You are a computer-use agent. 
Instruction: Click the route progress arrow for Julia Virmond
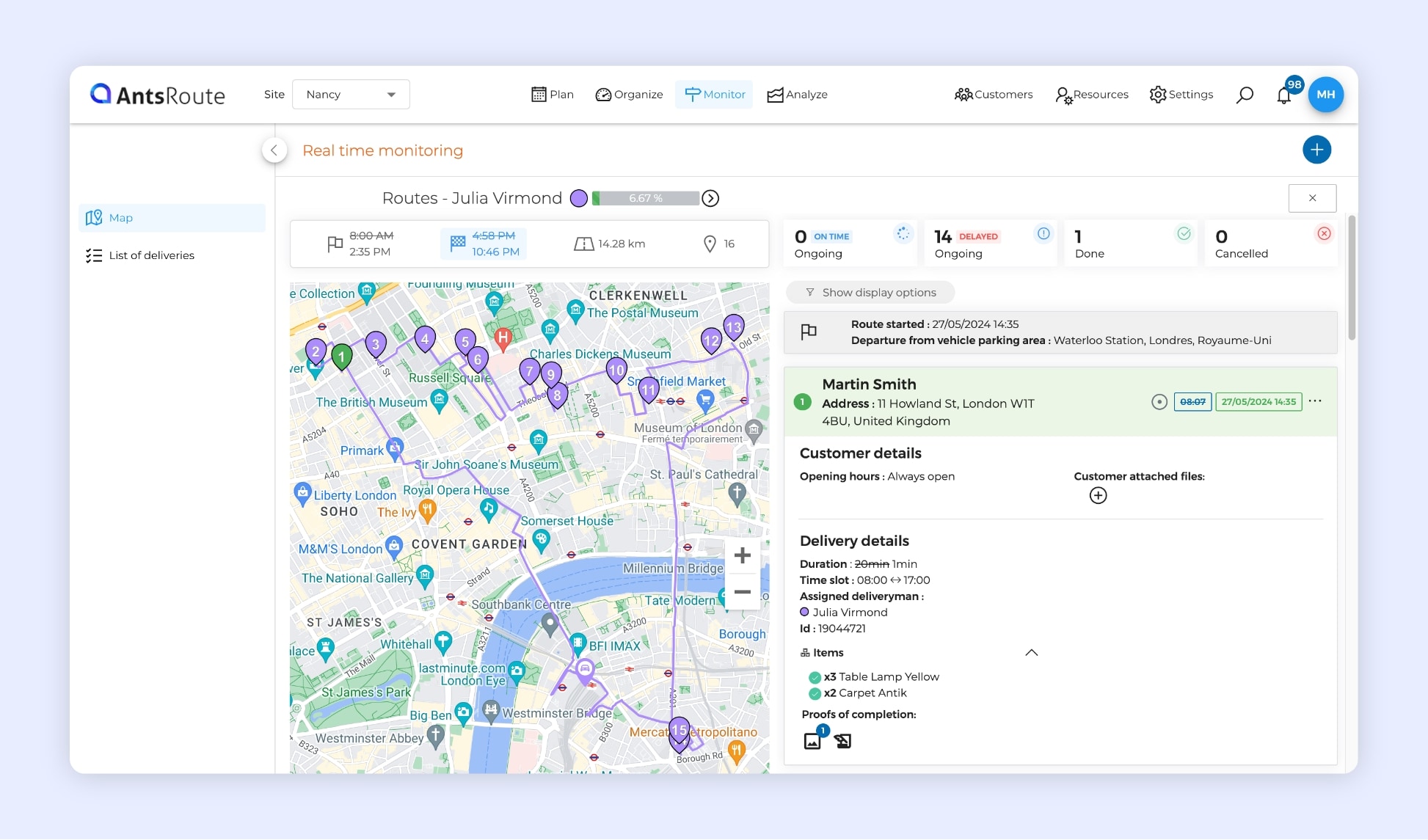(711, 198)
